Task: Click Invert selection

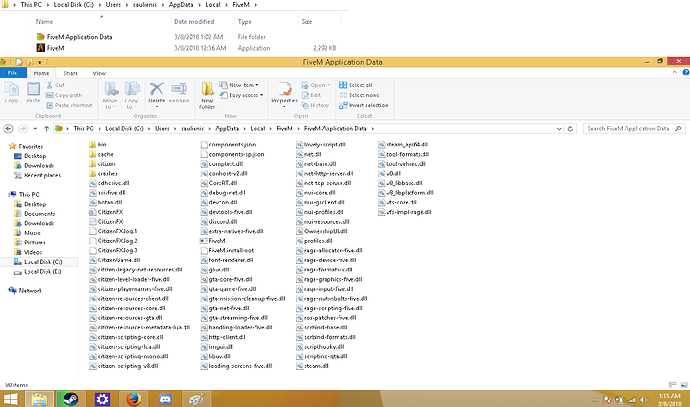Action: tap(363, 105)
